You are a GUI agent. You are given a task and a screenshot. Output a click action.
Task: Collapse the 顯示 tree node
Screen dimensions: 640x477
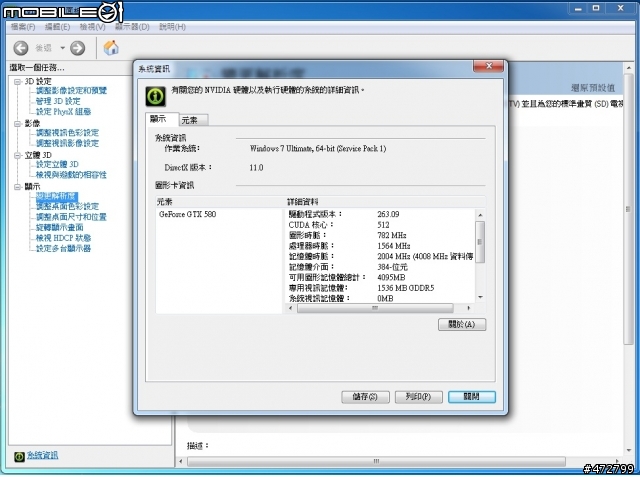click(x=18, y=187)
